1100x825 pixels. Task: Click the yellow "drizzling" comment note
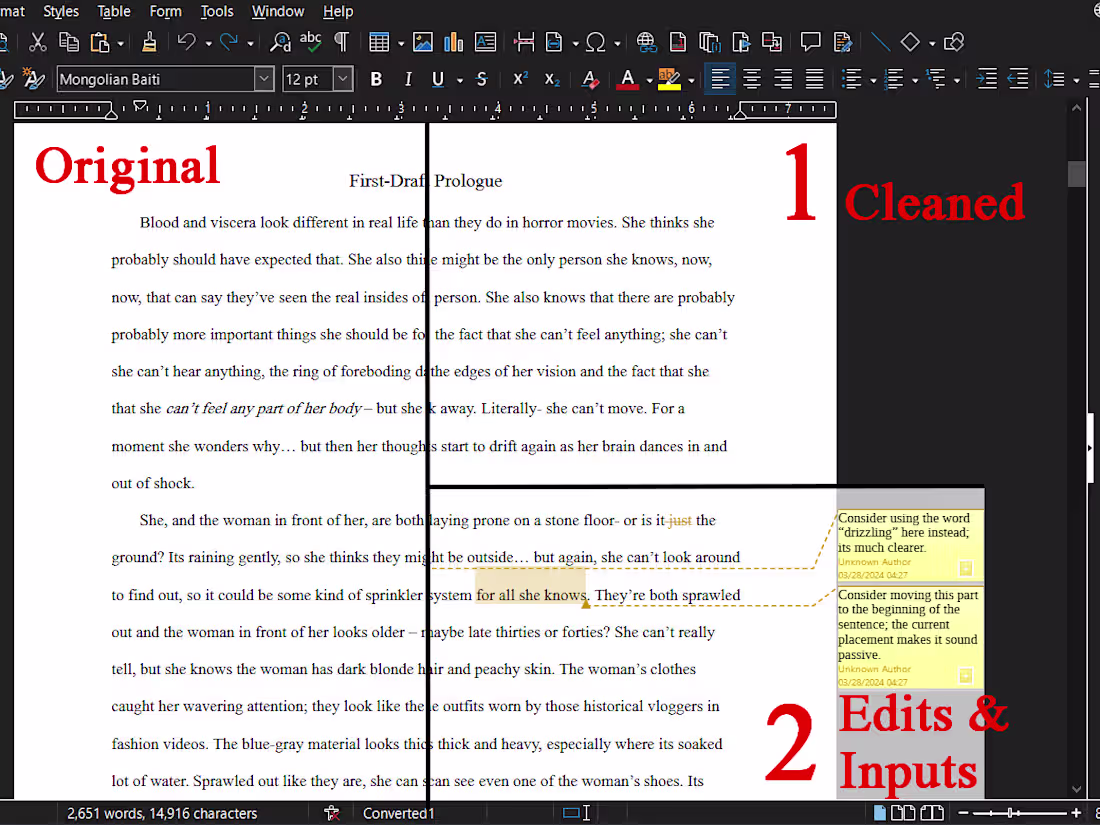tap(905, 533)
